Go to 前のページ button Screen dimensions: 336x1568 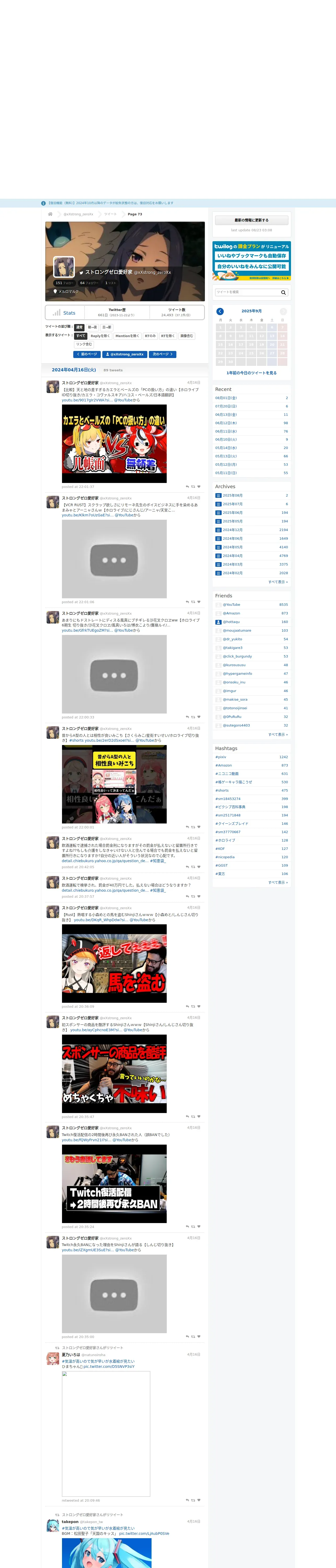pos(87,354)
